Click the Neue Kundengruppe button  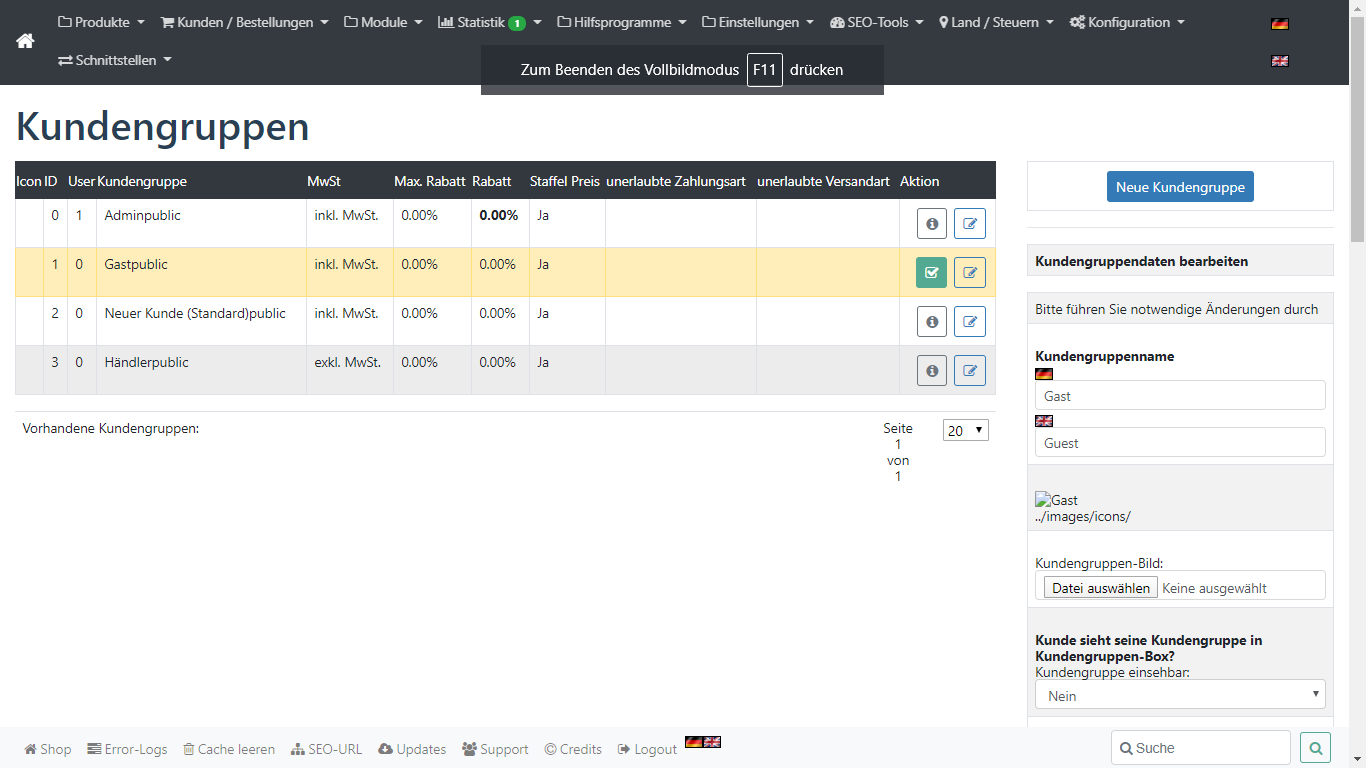point(1180,187)
